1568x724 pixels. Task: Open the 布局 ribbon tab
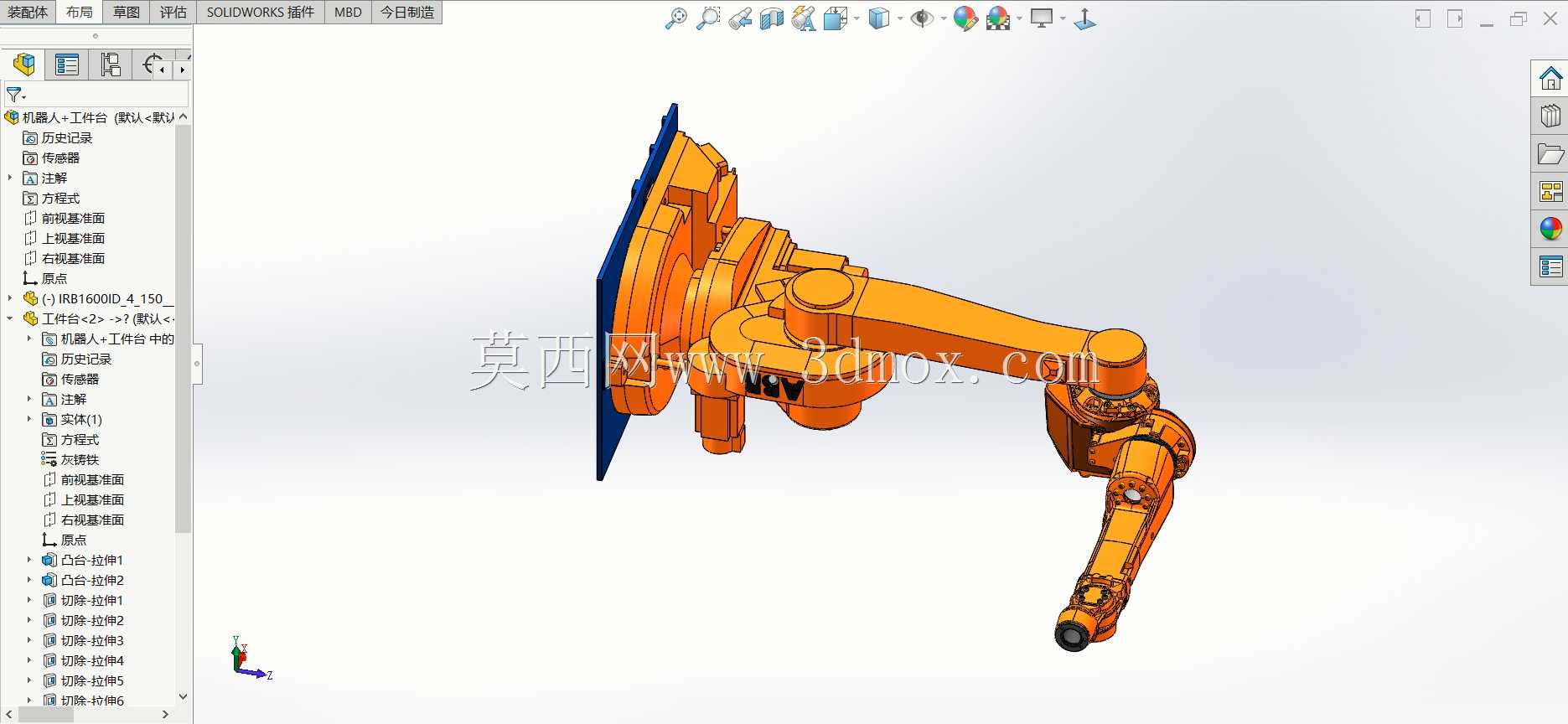coord(80,12)
